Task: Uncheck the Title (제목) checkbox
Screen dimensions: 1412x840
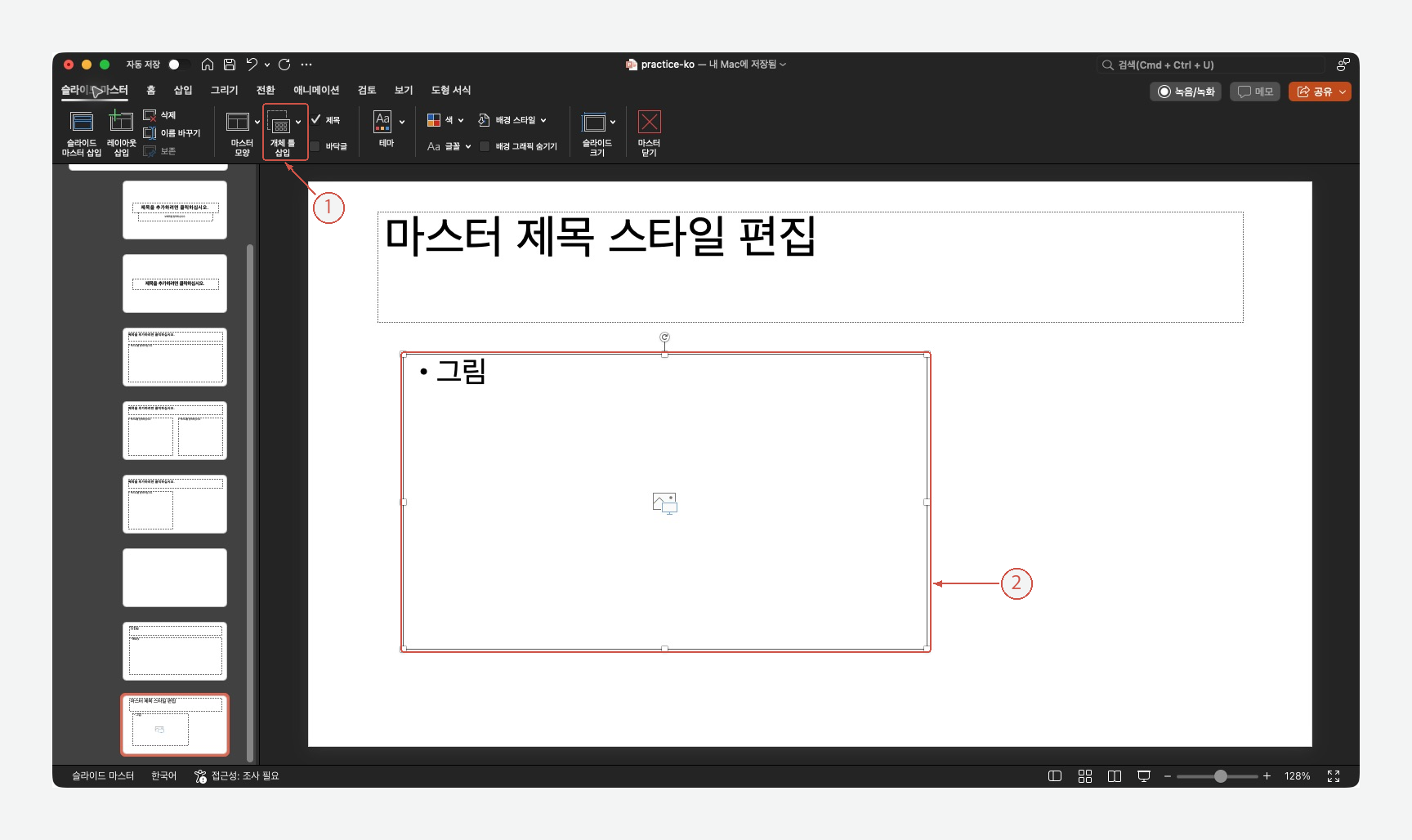Action: (x=315, y=119)
